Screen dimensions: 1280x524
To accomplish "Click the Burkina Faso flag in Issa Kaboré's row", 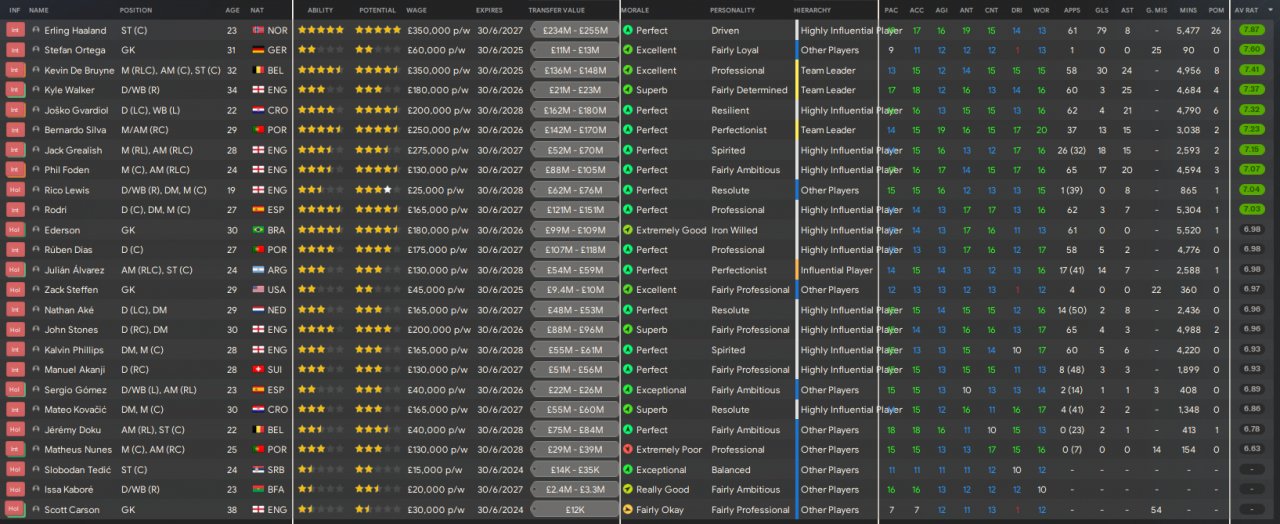I will click(x=258, y=490).
